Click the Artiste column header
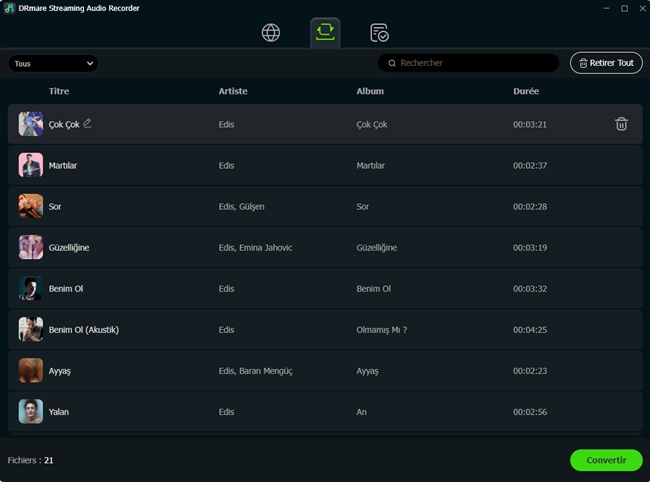The image size is (650, 482). point(233,91)
